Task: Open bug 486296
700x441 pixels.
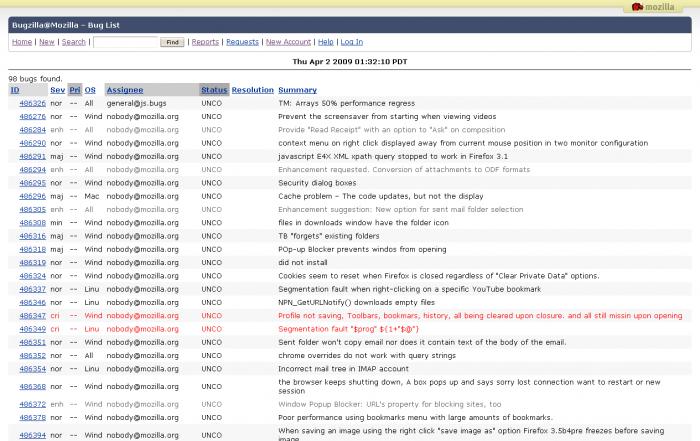Action: (x=33, y=196)
